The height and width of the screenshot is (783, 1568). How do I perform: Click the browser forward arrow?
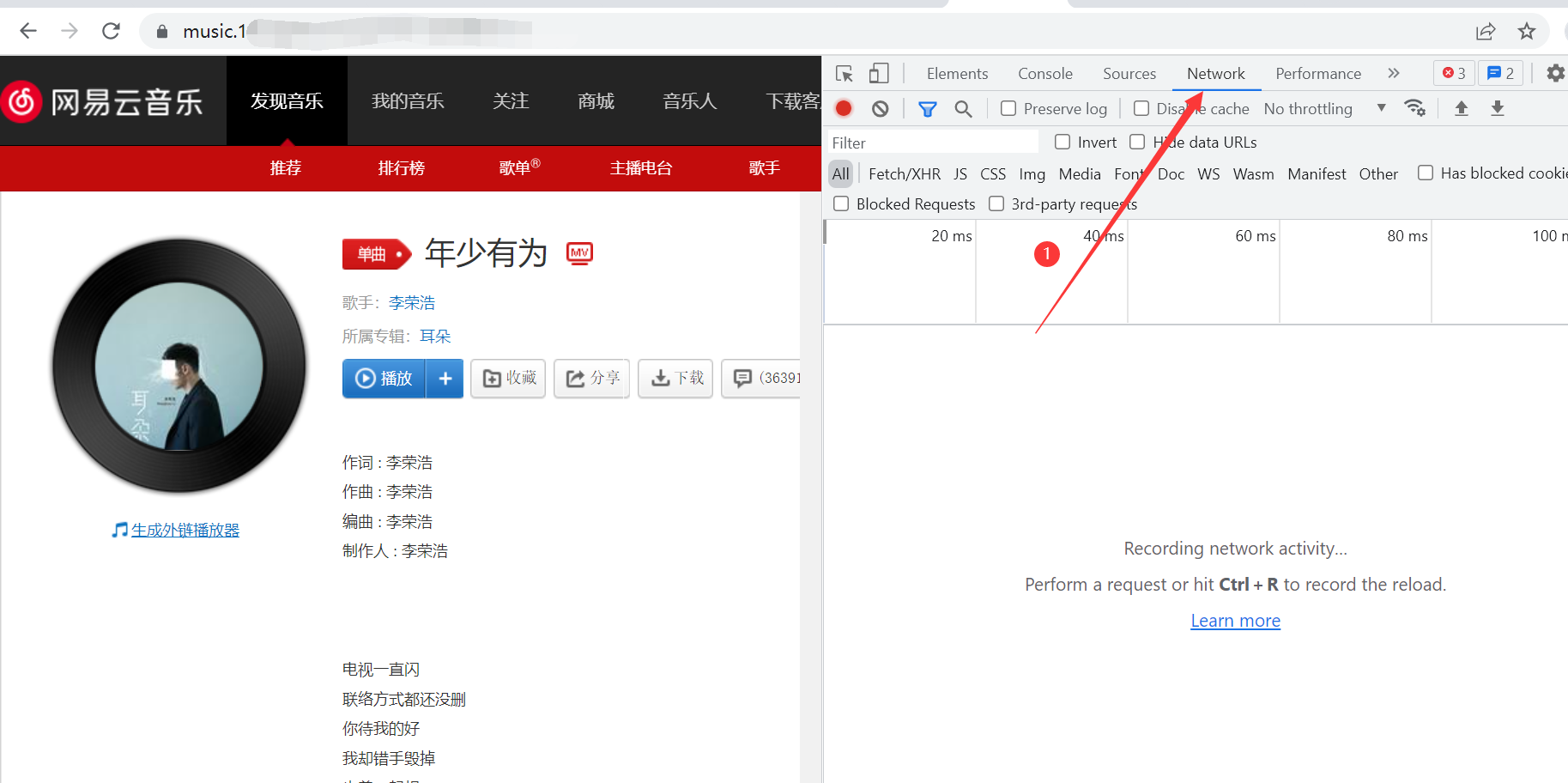pos(70,31)
